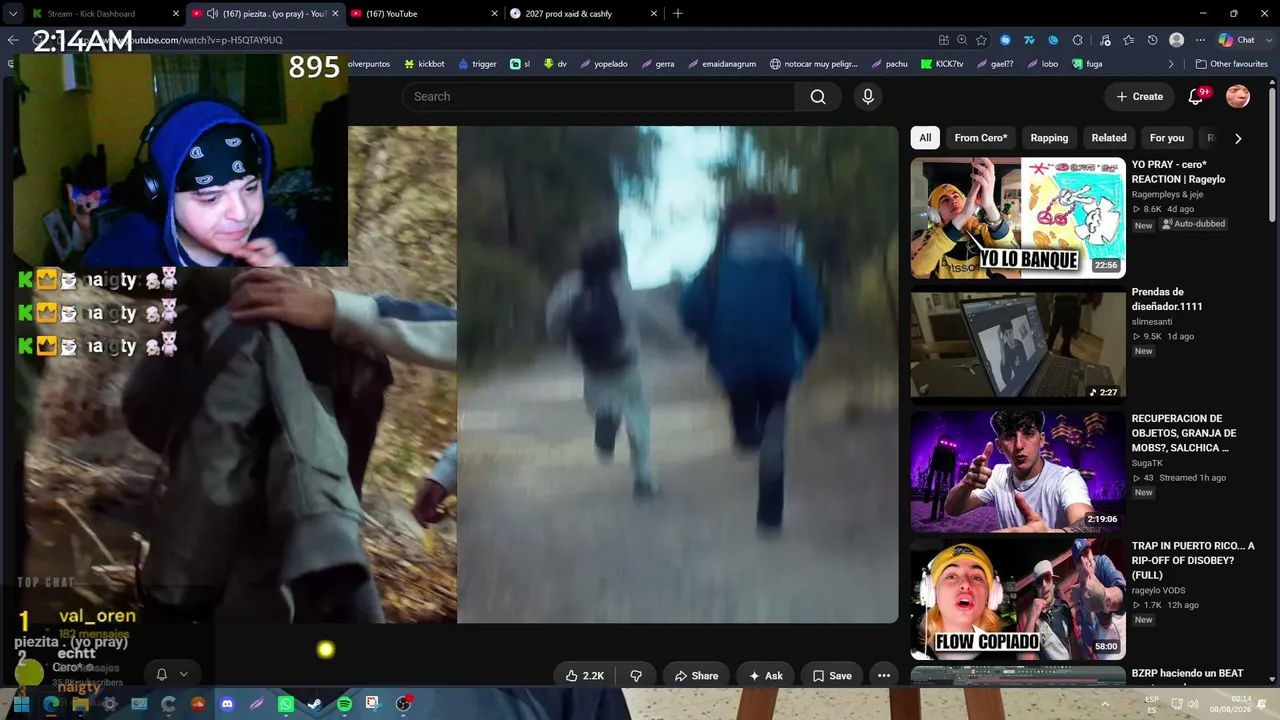This screenshot has width=1280, height=720.
Task: Open Snipping Tool from the taskbar
Action: (x=373, y=704)
